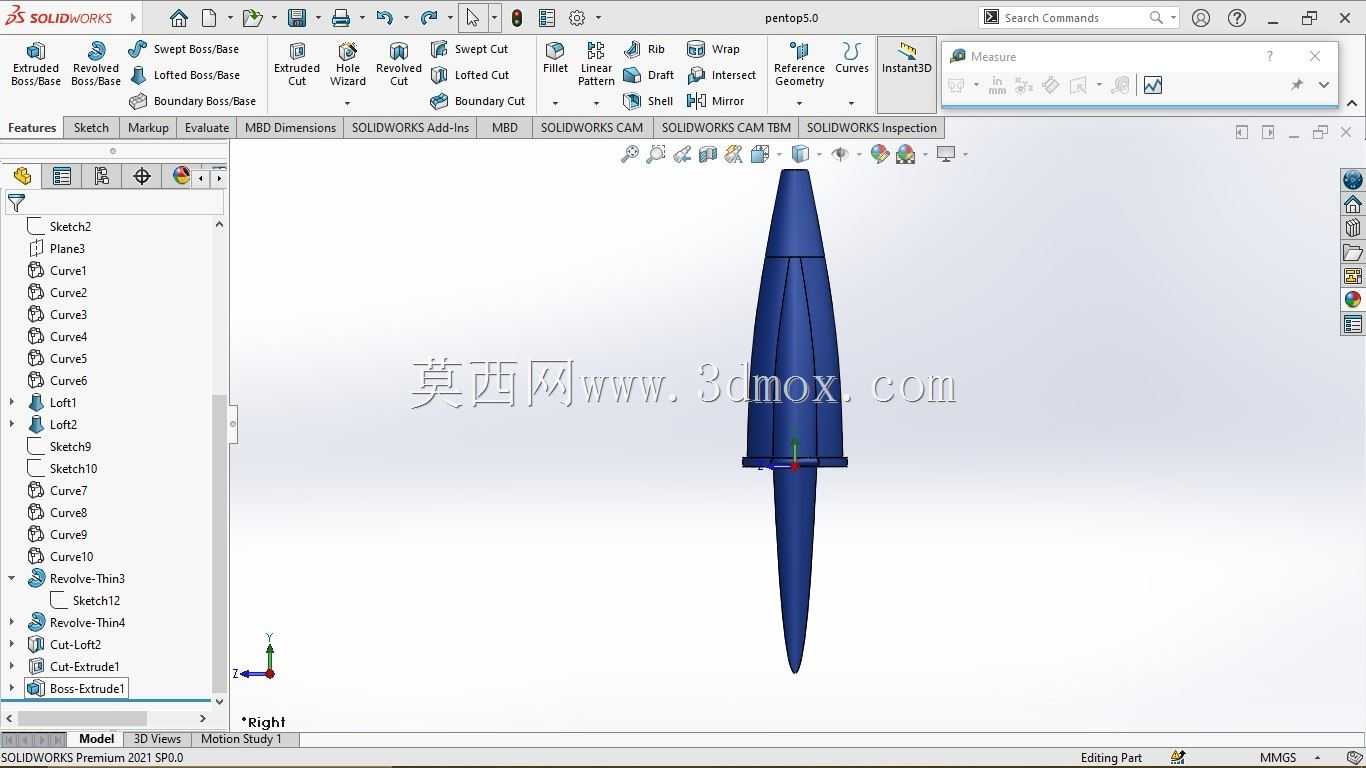Switch to the Evaluate tab

coord(207,127)
